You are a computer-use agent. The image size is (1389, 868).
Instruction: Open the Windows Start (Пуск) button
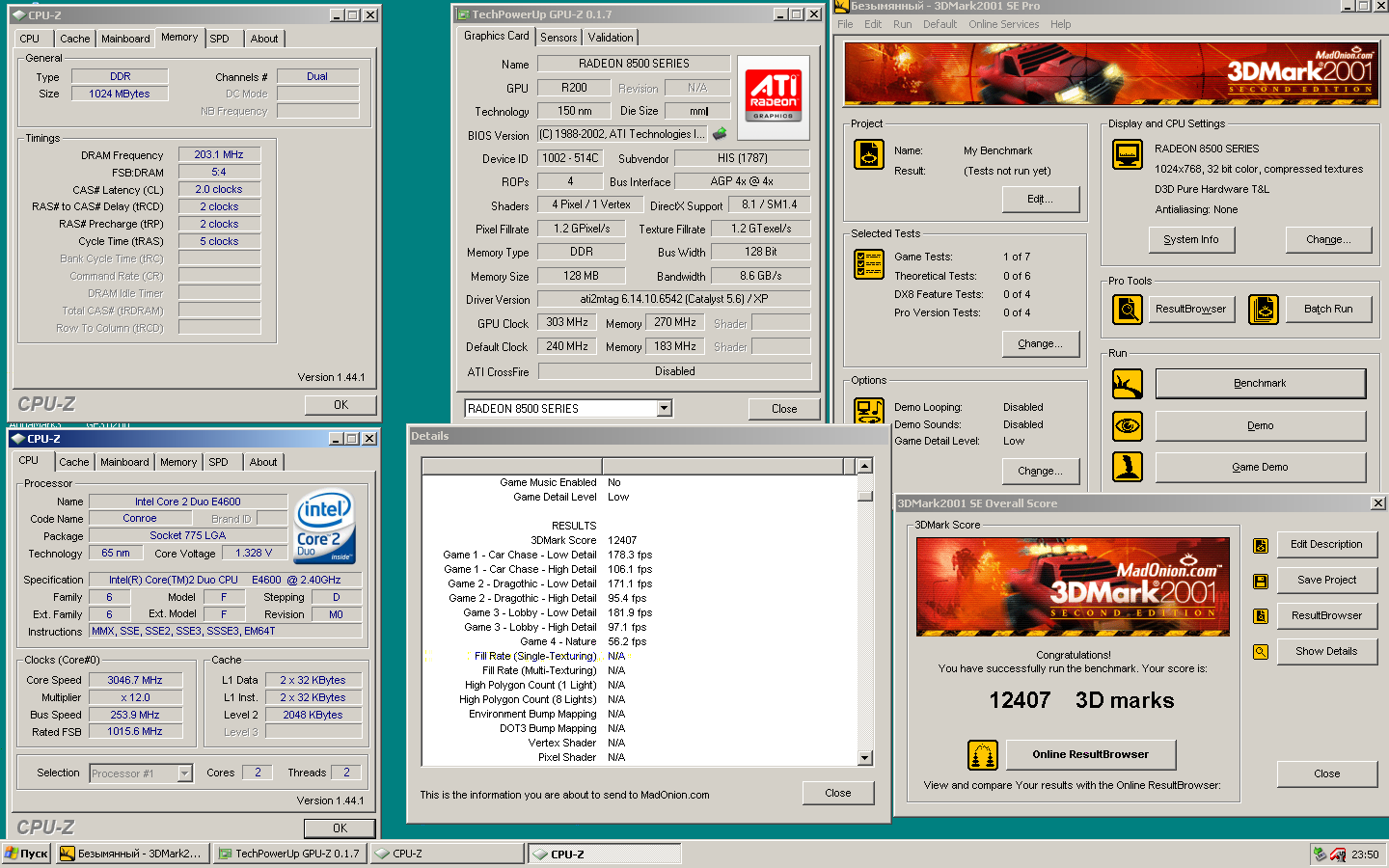click(x=26, y=854)
